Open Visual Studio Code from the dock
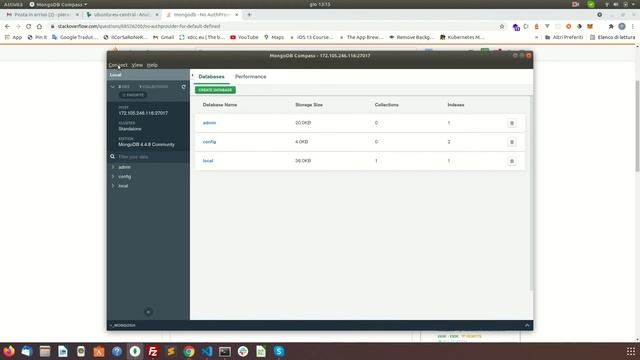The height and width of the screenshot is (360, 640). (x=207, y=351)
